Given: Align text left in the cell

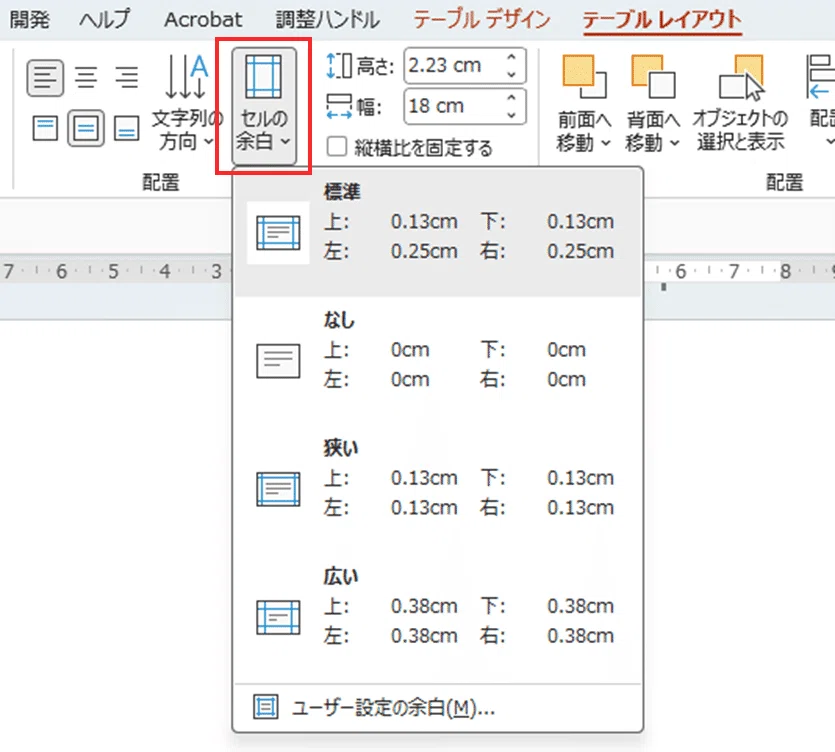Looking at the screenshot, I should tap(45, 78).
